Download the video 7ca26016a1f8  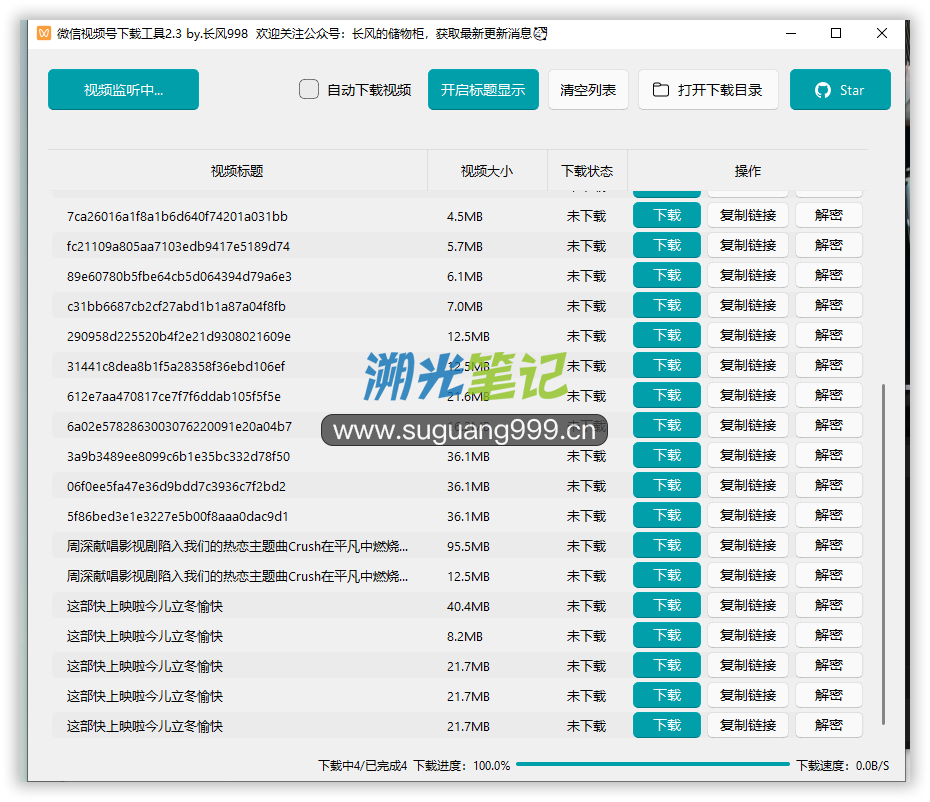coord(667,215)
